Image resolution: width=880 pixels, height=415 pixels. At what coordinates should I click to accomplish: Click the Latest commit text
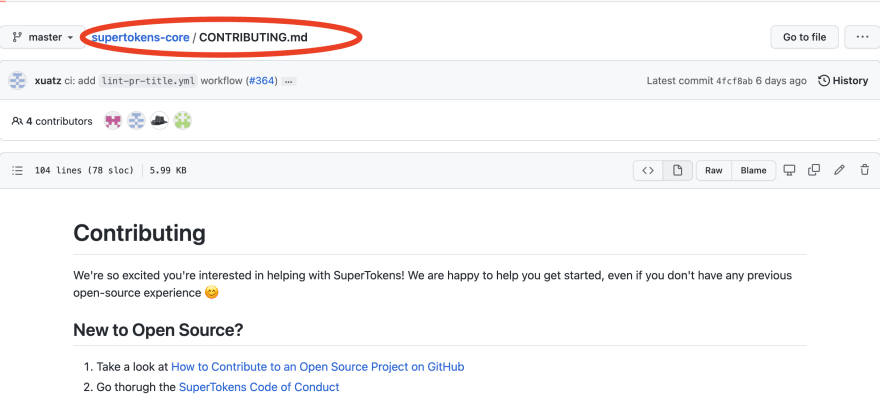680,81
